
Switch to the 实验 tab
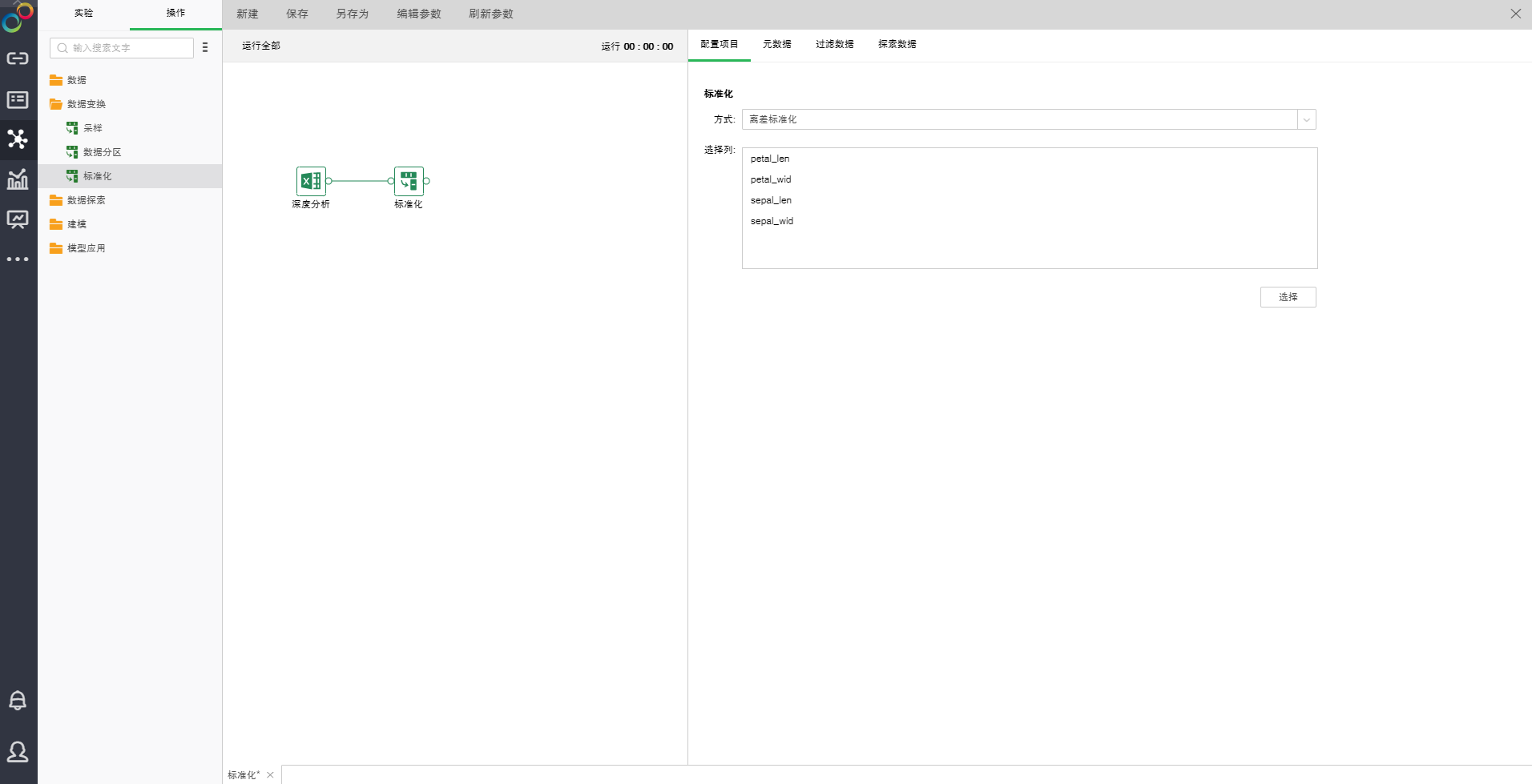click(83, 13)
